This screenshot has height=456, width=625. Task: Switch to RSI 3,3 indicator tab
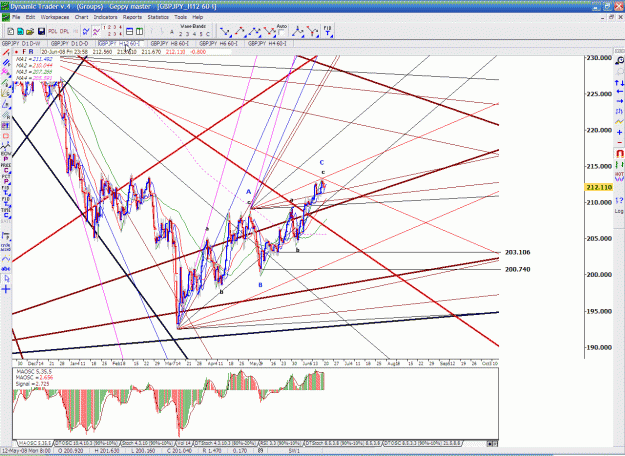point(281,443)
